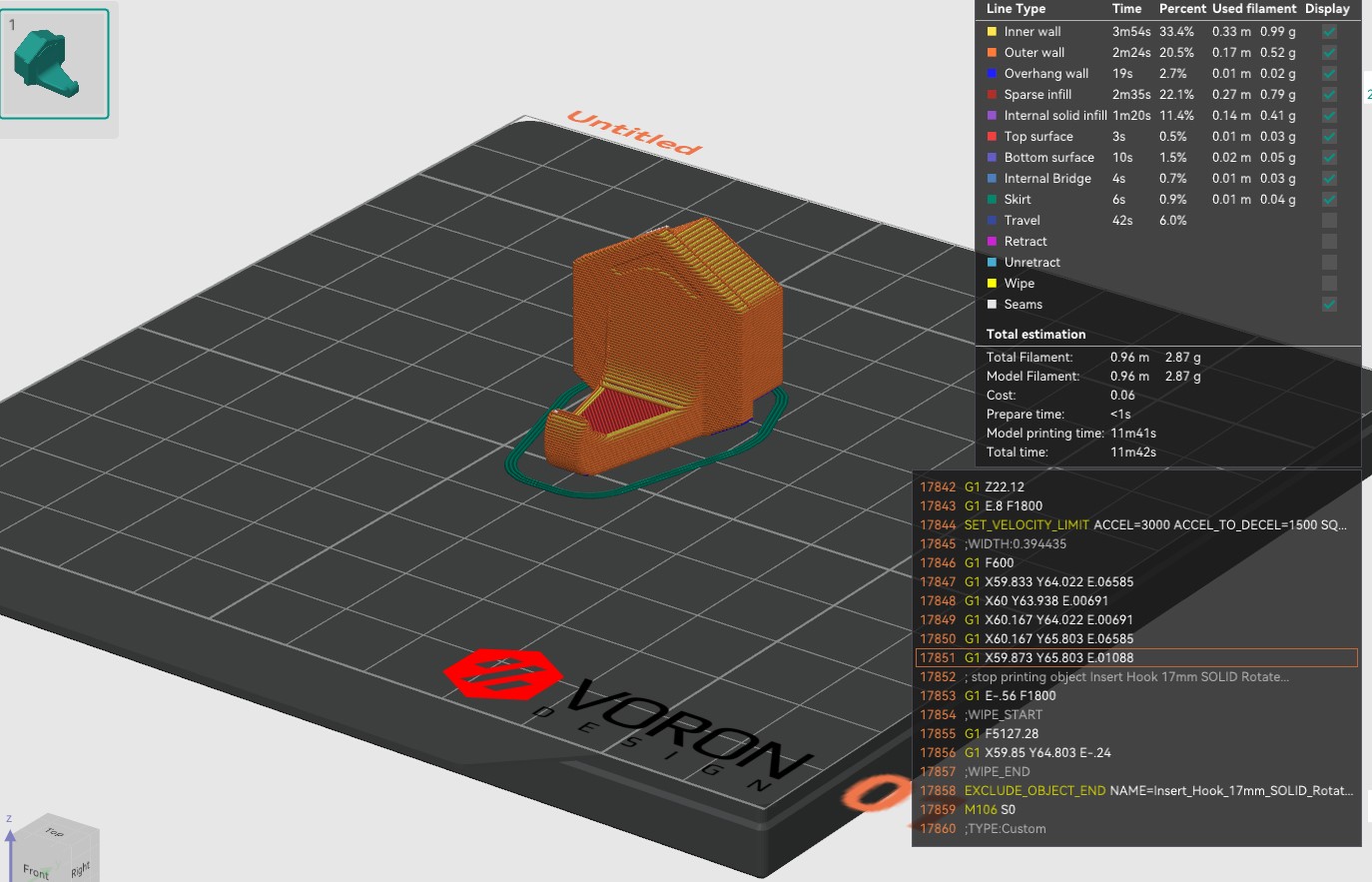Select G-code line 17844 SET_VELOCITY_LIMIT
Screen dimensions: 1372x882
1136,524
